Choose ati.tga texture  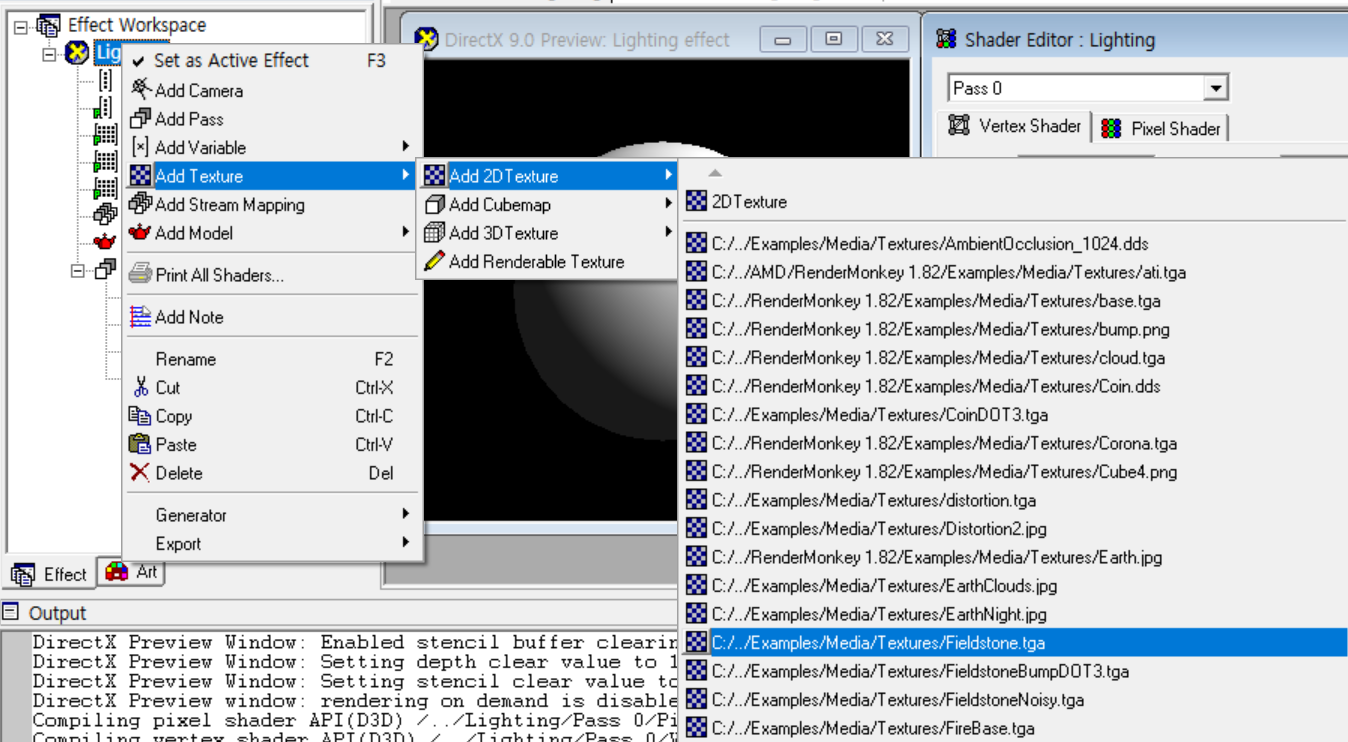1014,272
